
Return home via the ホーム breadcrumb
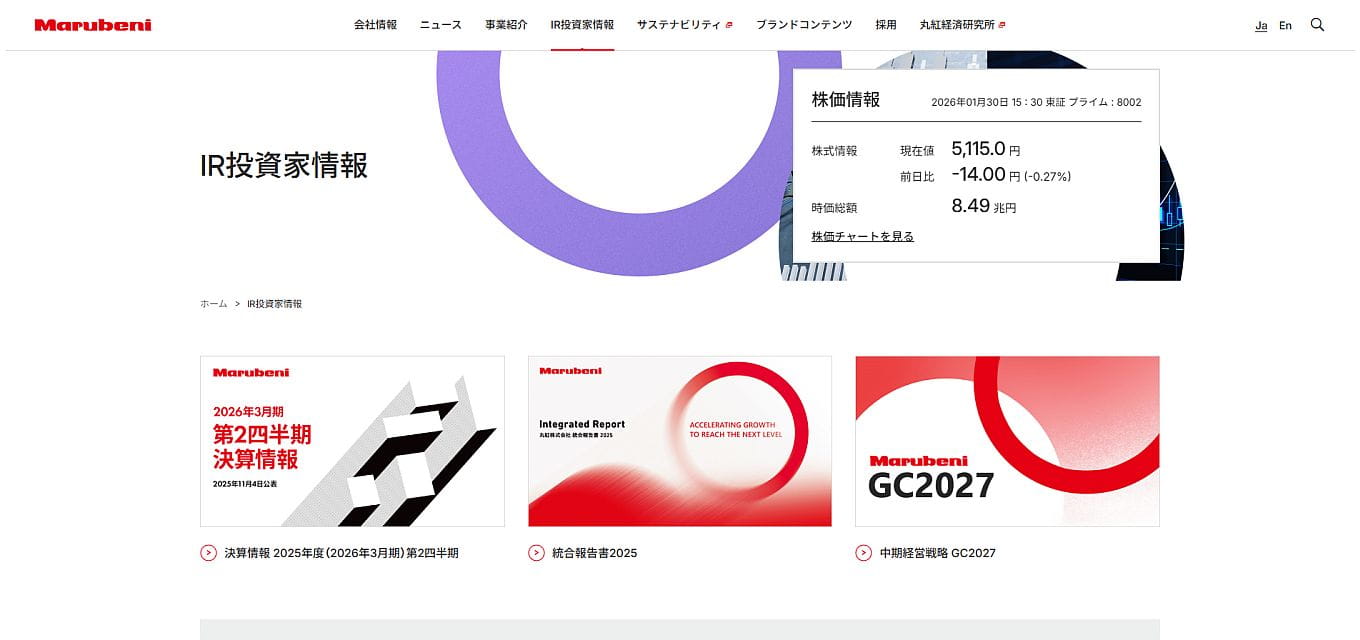pos(211,303)
